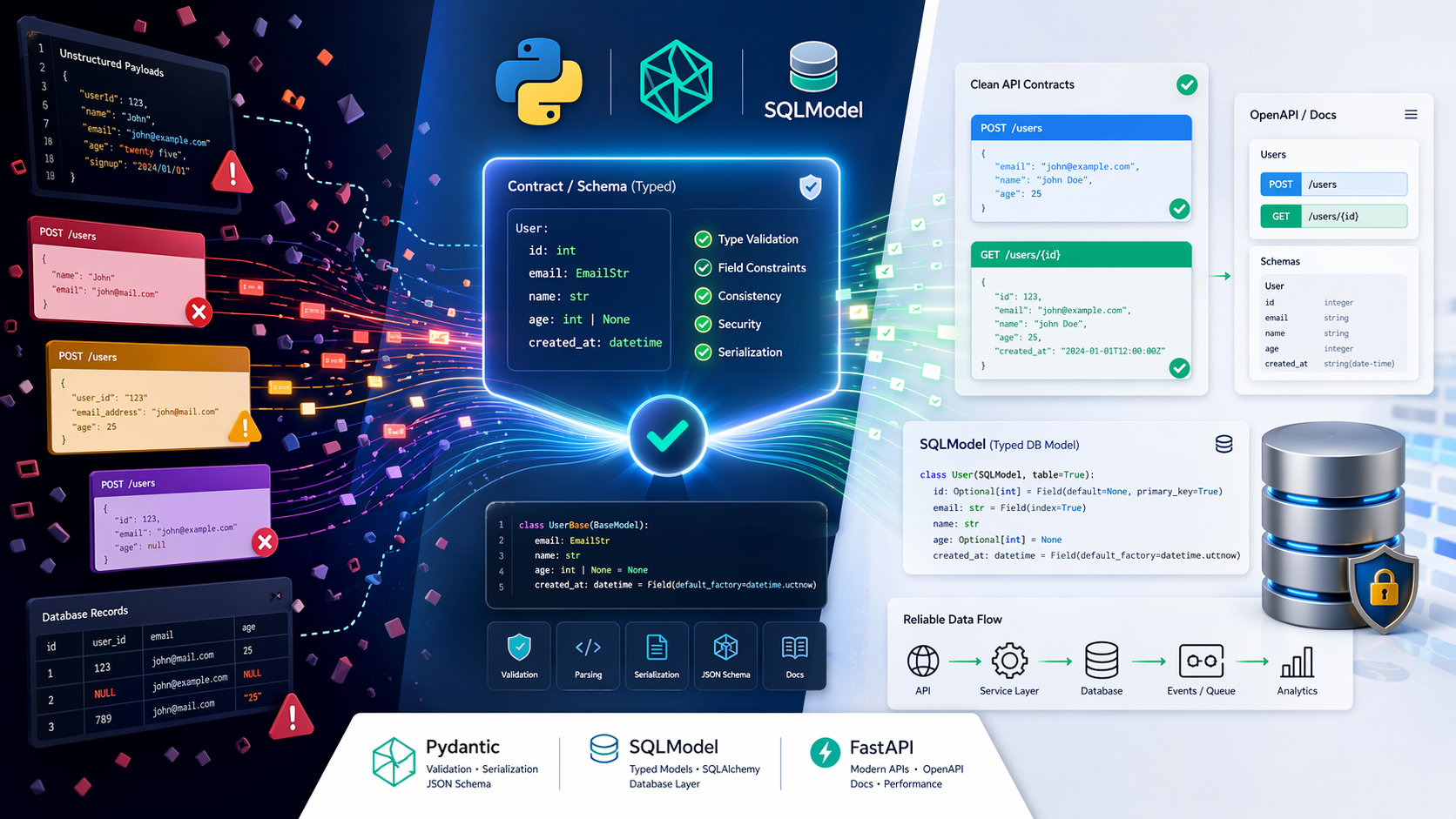Open the hamburger menu in OpenAPI / Docs
Image resolution: width=1456 pixels, height=819 pixels.
pyautogui.click(x=1411, y=115)
